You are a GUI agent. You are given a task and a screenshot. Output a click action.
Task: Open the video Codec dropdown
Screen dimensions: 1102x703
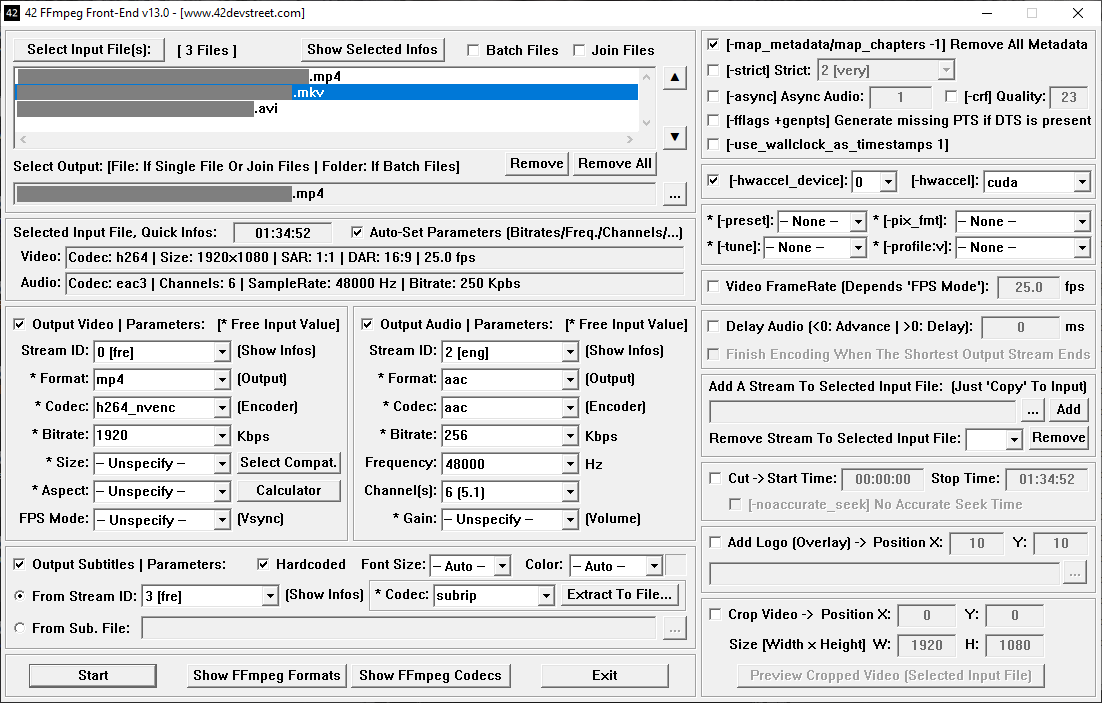pyautogui.click(x=222, y=408)
